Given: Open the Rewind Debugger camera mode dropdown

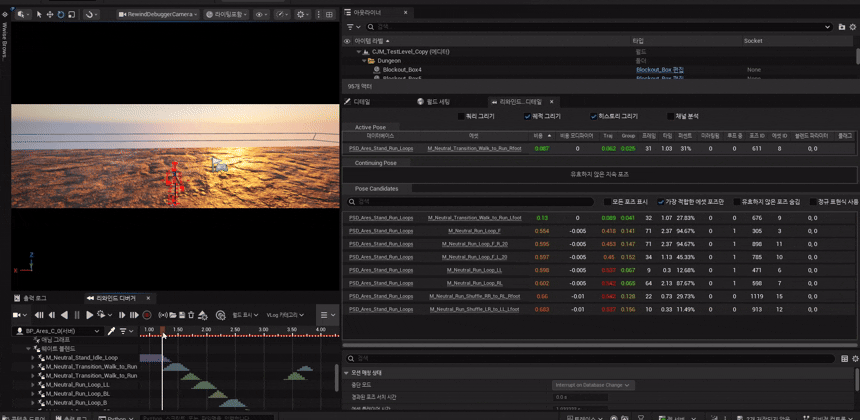Looking at the screenshot, I should coord(20,315).
